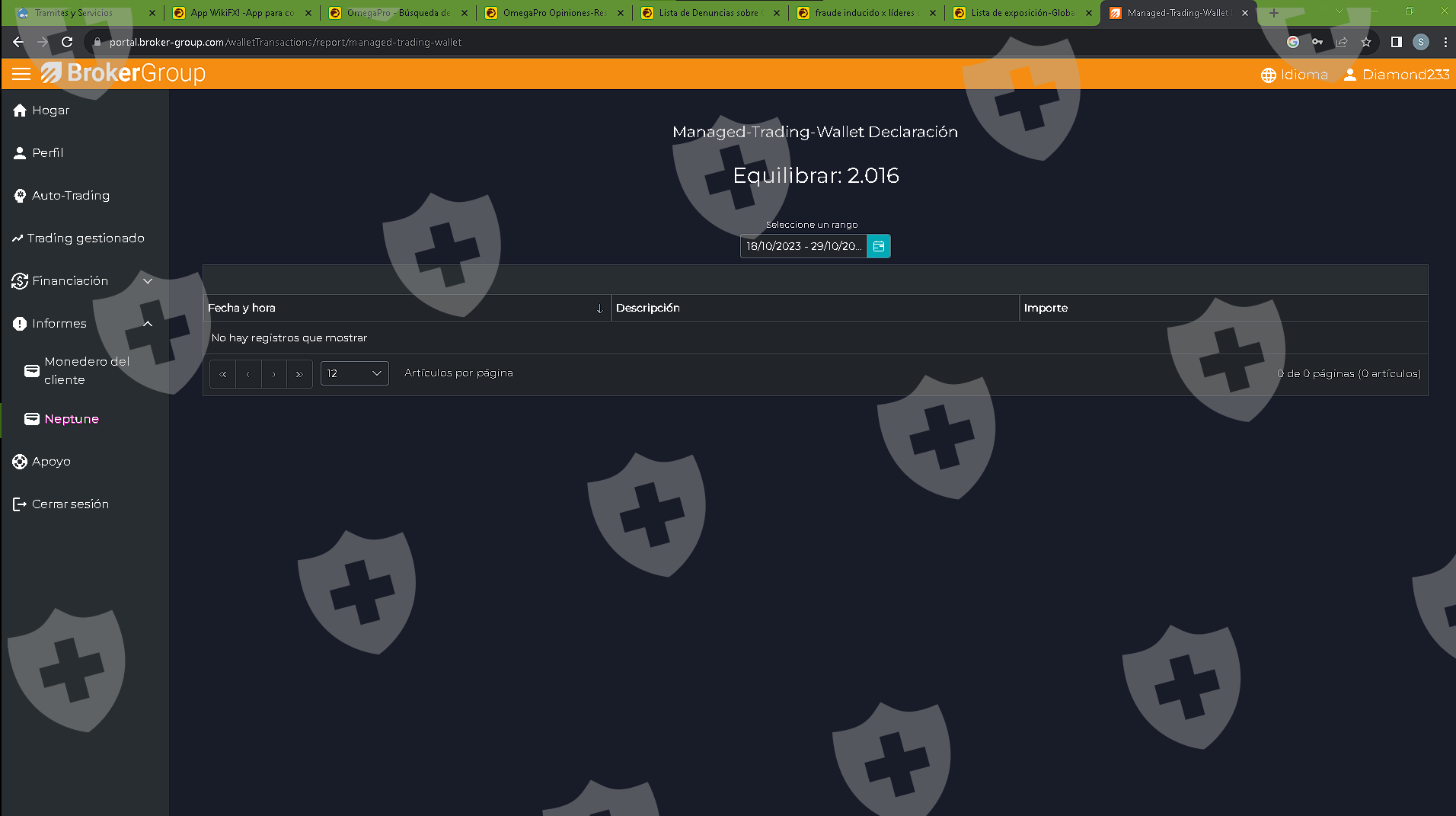Open the Idioma language selector
1456x816 pixels.
(1295, 75)
